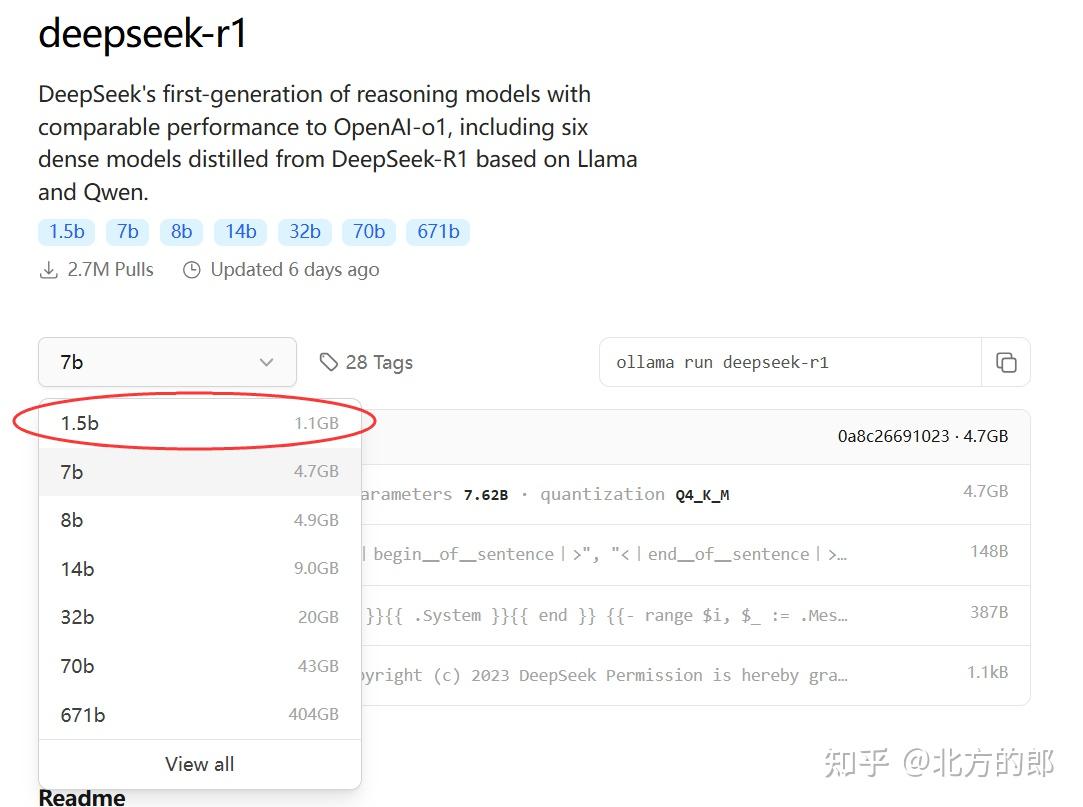The height and width of the screenshot is (807, 1083).
Task: Open the 7b model size dropdown
Action: pyautogui.click(x=166, y=362)
